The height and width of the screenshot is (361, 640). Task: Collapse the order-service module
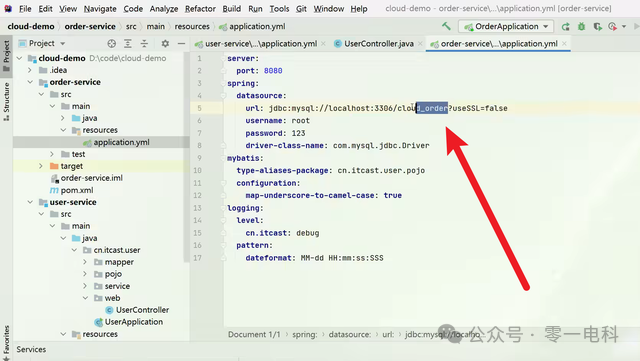(x=30, y=82)
